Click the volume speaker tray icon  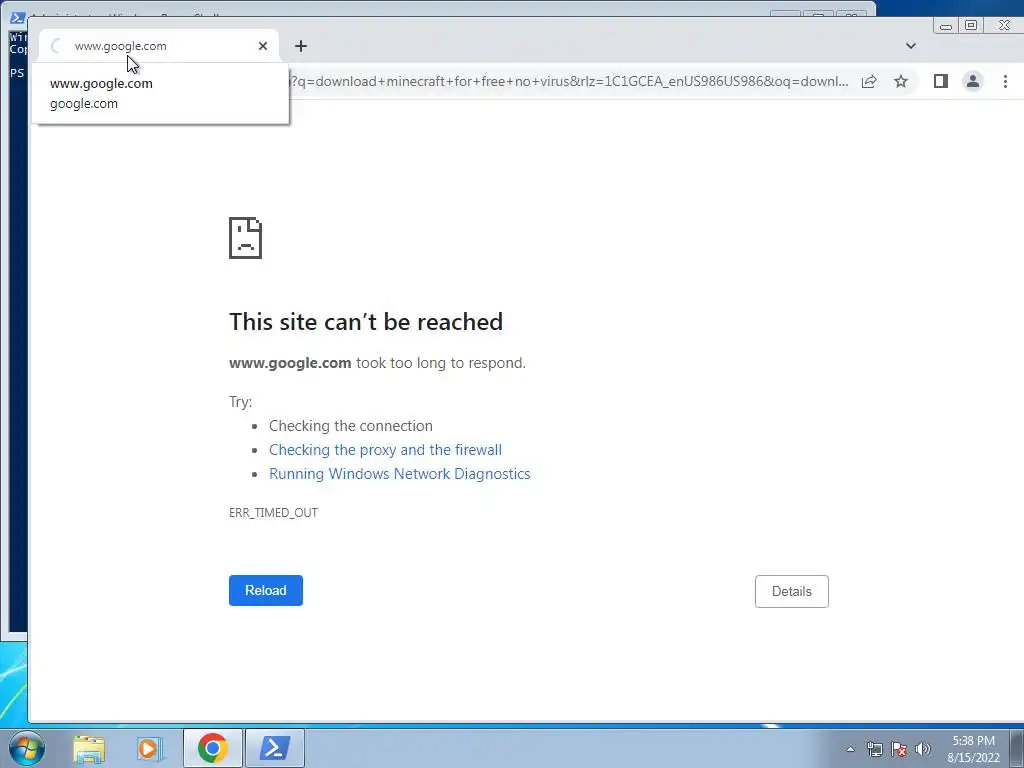(923, 749)
